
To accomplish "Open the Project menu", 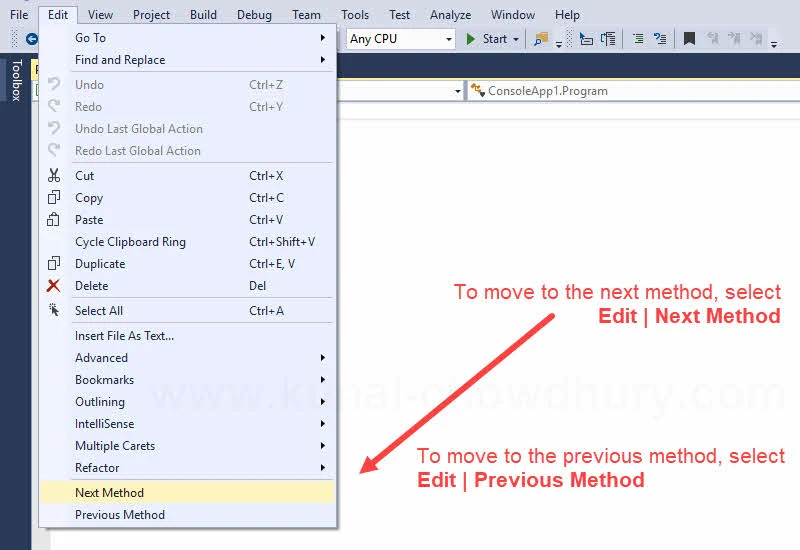I will click(151, 15).
